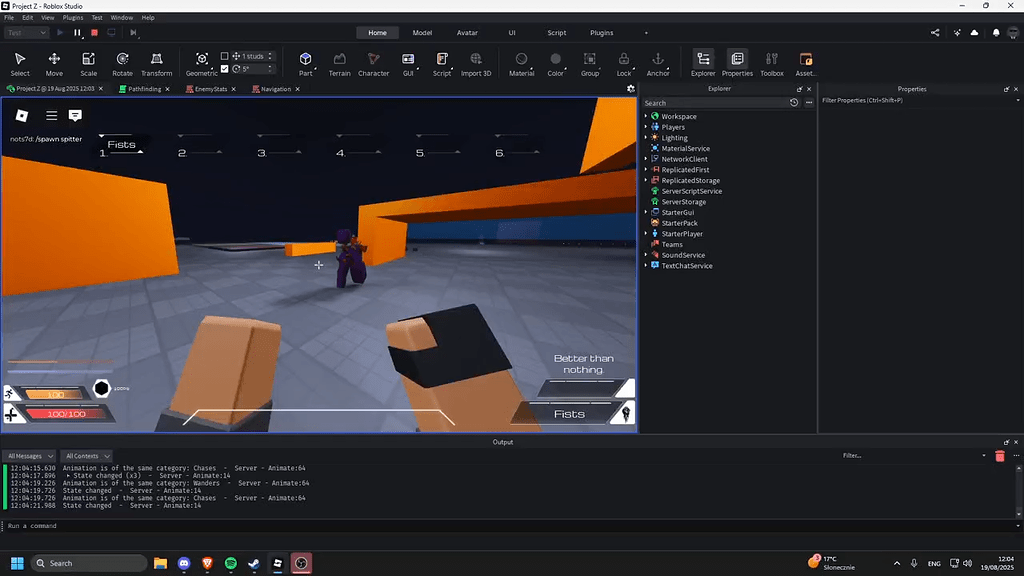Screen dimensions: 1024x576
Task: Switch to the Pathfinding script tab
Action: (x=144, y=89)
